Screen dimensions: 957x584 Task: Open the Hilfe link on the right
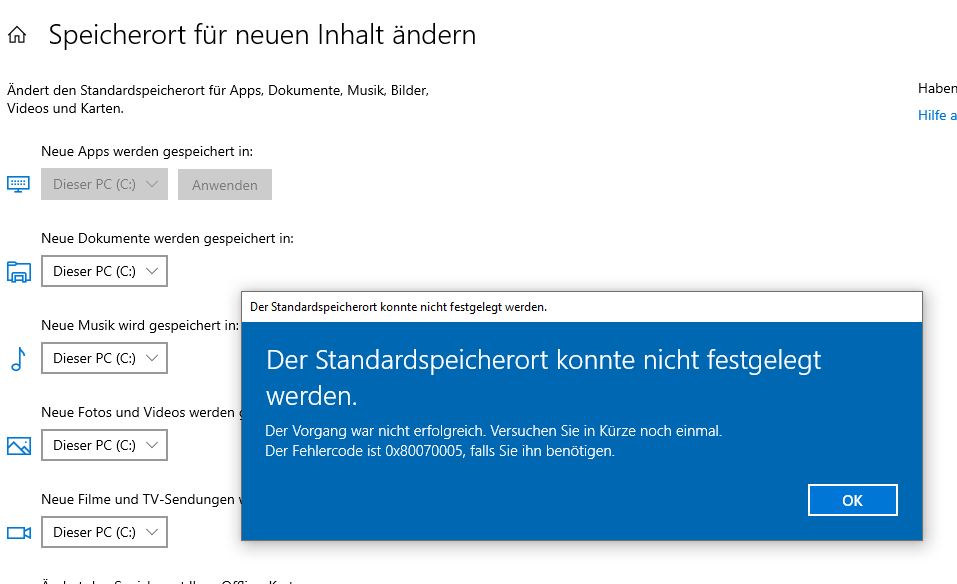pyautogui.click(x=937, y=115)
